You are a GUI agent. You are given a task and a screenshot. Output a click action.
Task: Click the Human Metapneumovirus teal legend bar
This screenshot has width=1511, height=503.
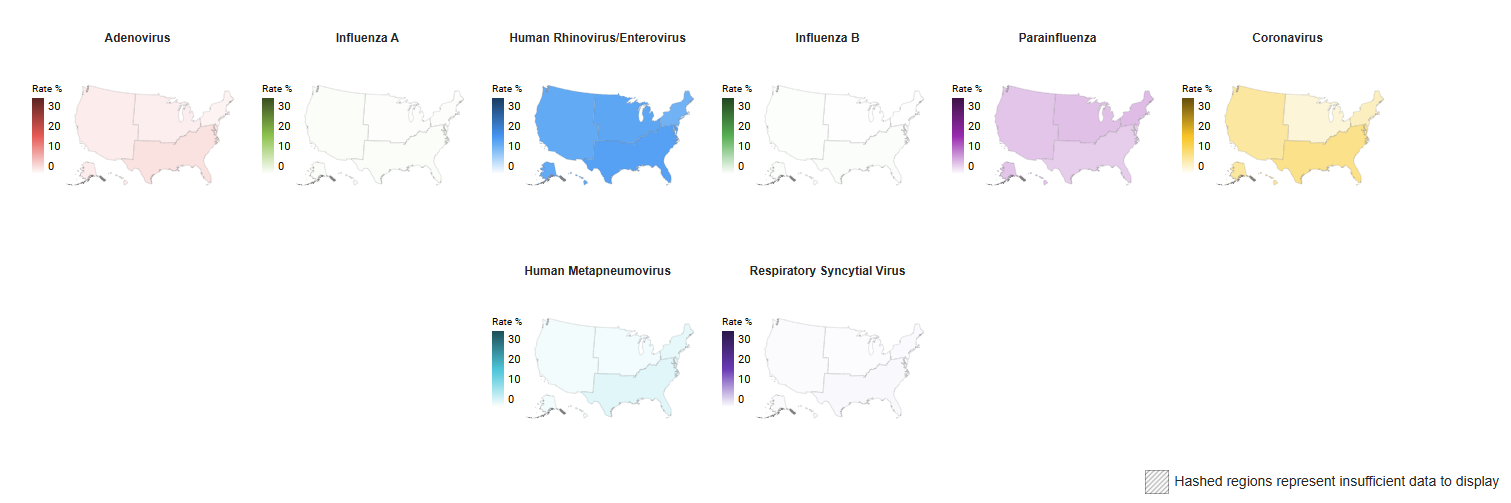click(498, 369)
